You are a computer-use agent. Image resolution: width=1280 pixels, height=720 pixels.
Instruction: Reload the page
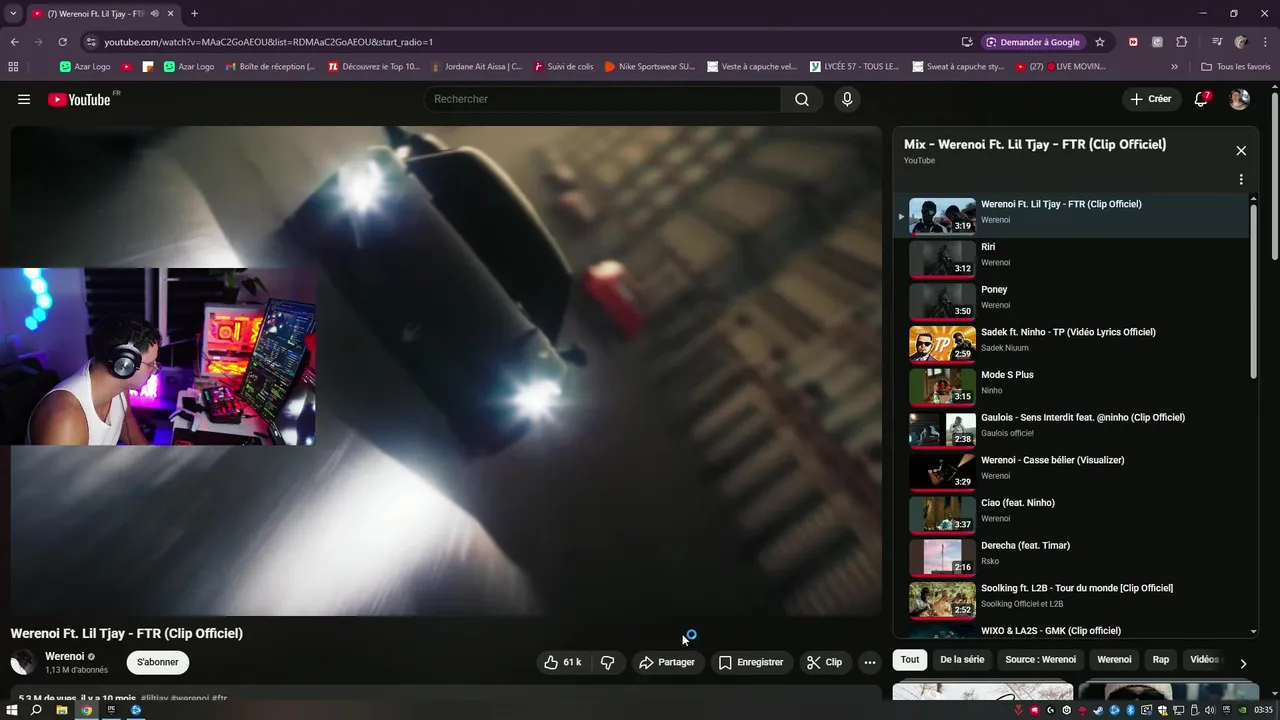[62, 42]
